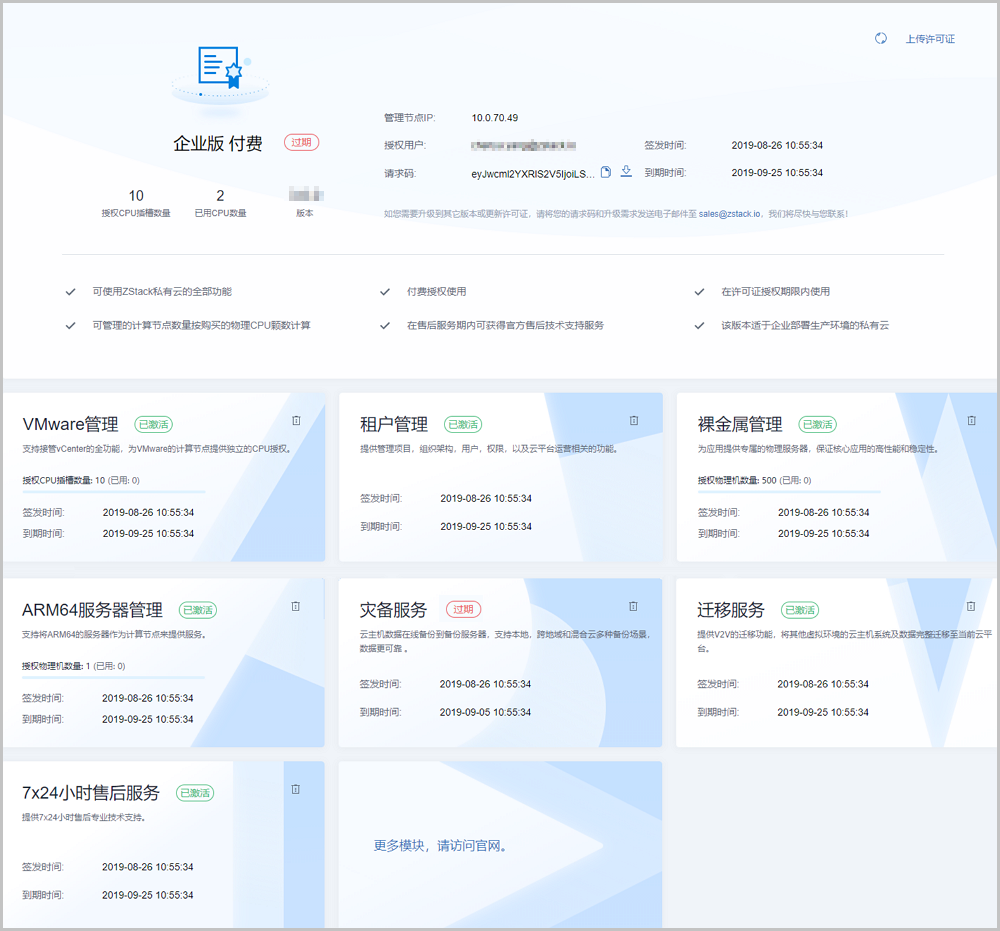Delete the 7x24小时售后服务 module license
The height and width of the screenshot is (931, 1000).
[296, 789]
